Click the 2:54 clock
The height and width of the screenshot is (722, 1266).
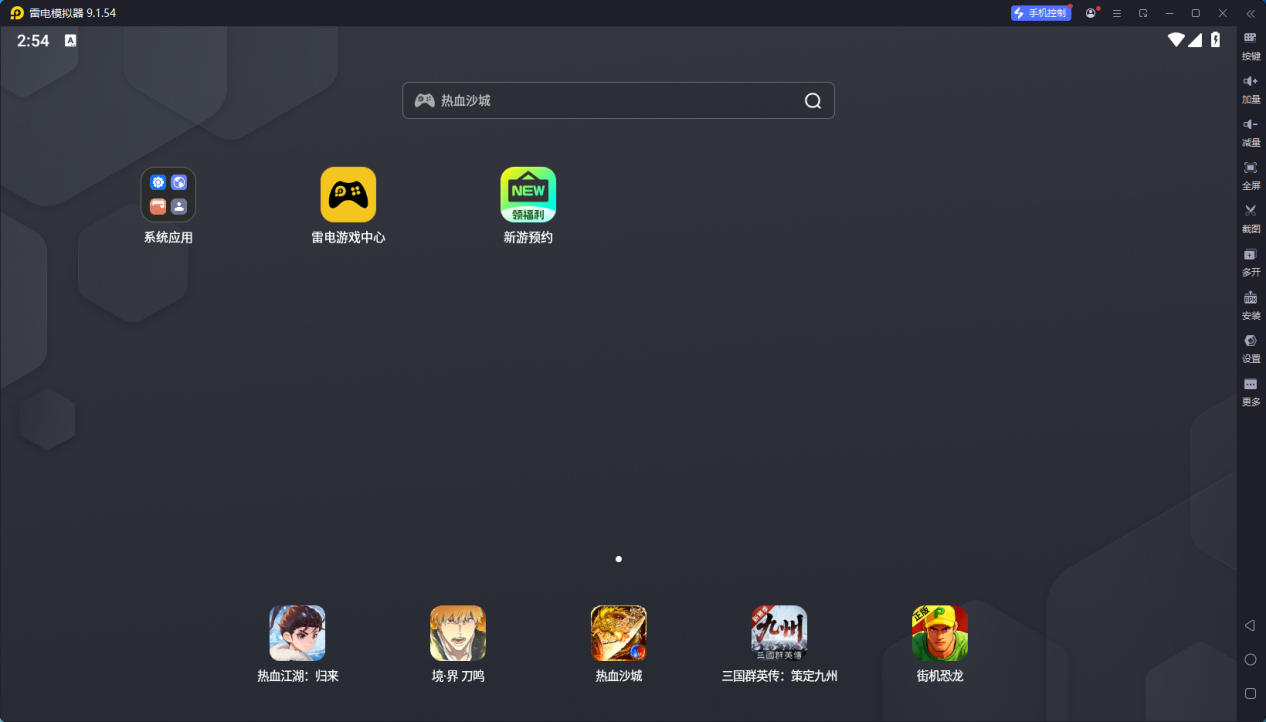[33, 41]
